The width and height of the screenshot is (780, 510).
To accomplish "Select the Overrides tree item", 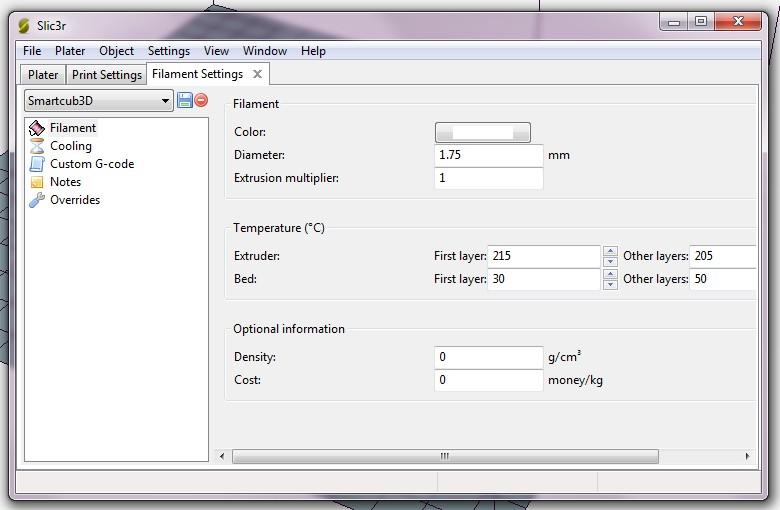I will pos(75,200).
